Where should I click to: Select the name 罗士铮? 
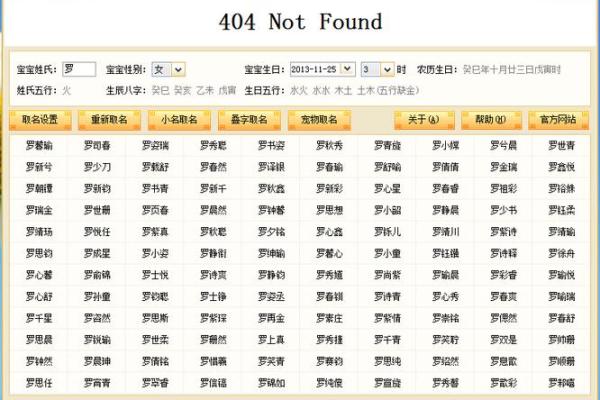(x=213, y=297)
